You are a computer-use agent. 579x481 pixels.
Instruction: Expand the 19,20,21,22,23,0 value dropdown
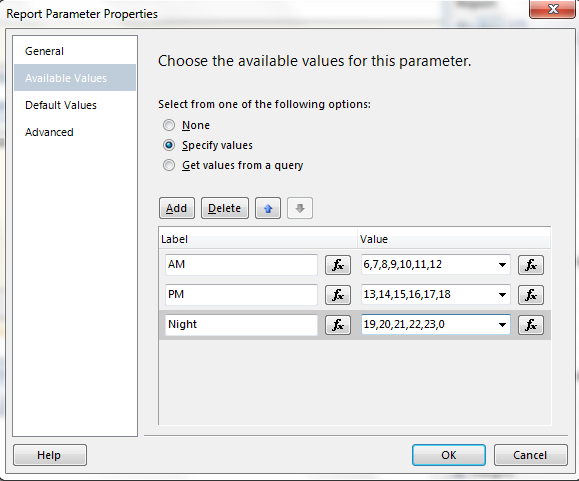502,324
